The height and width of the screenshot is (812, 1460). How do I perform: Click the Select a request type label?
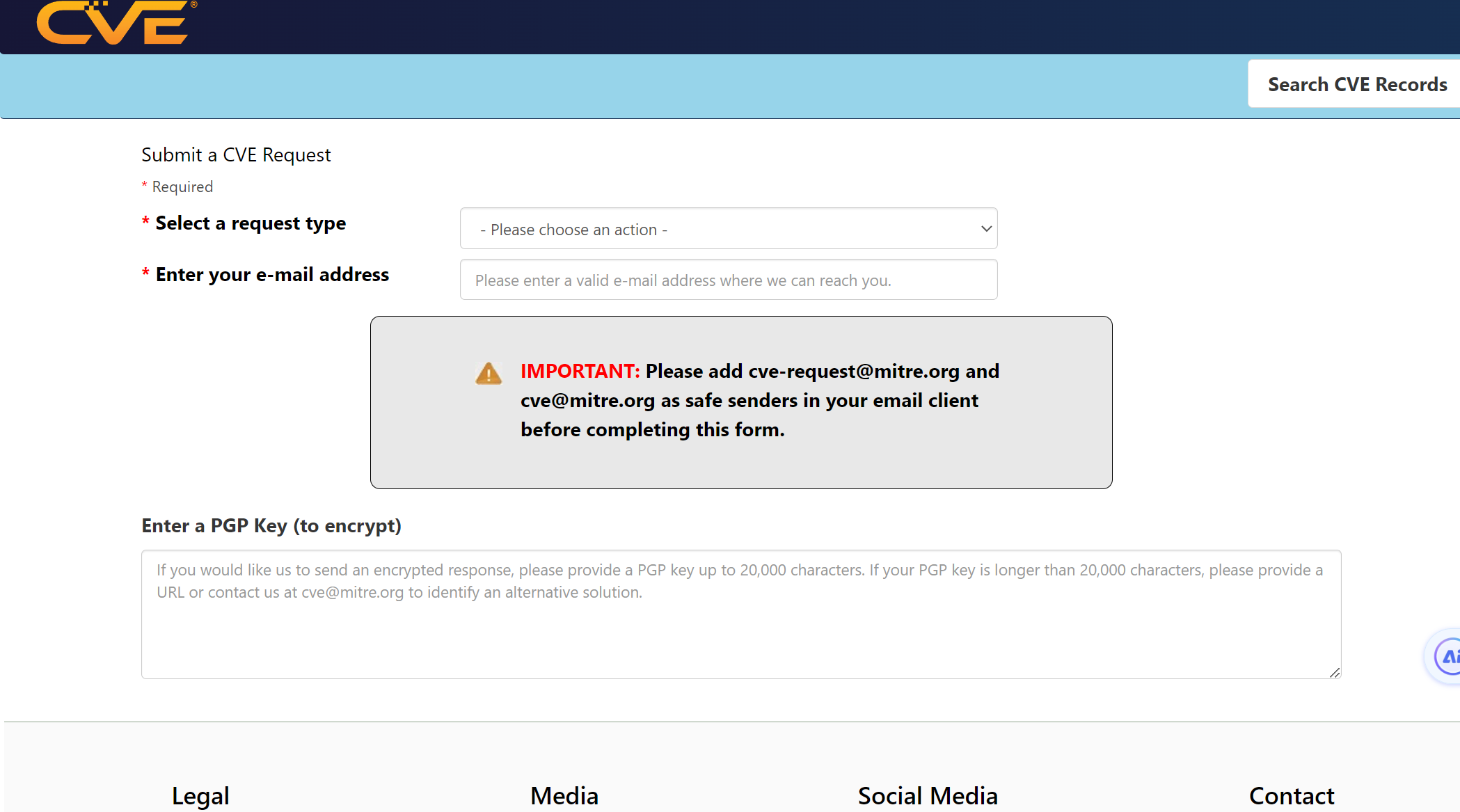click(x=251, y=223)
